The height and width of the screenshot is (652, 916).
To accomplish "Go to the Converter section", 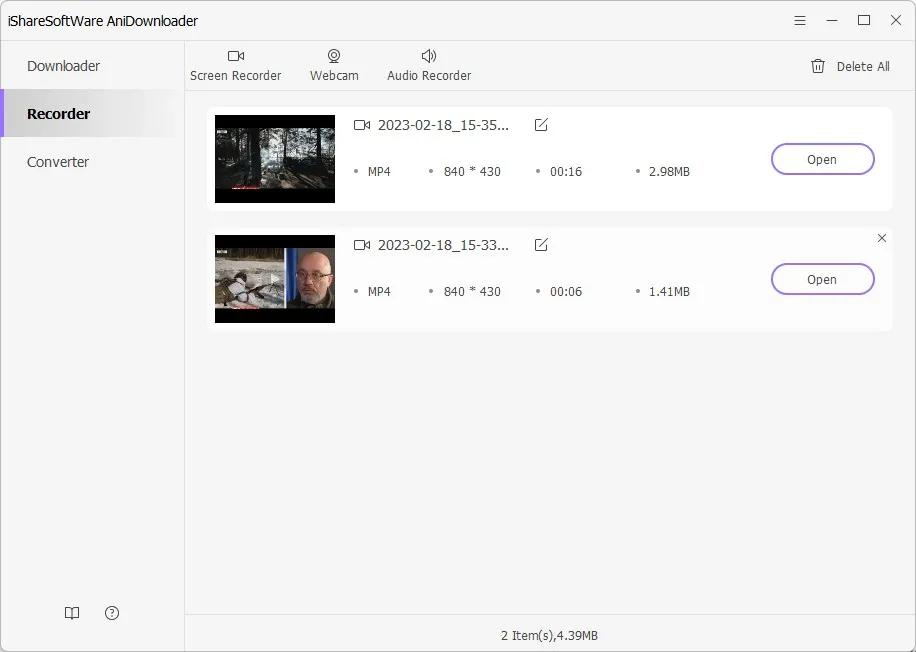I will click(x=58, y=162).
